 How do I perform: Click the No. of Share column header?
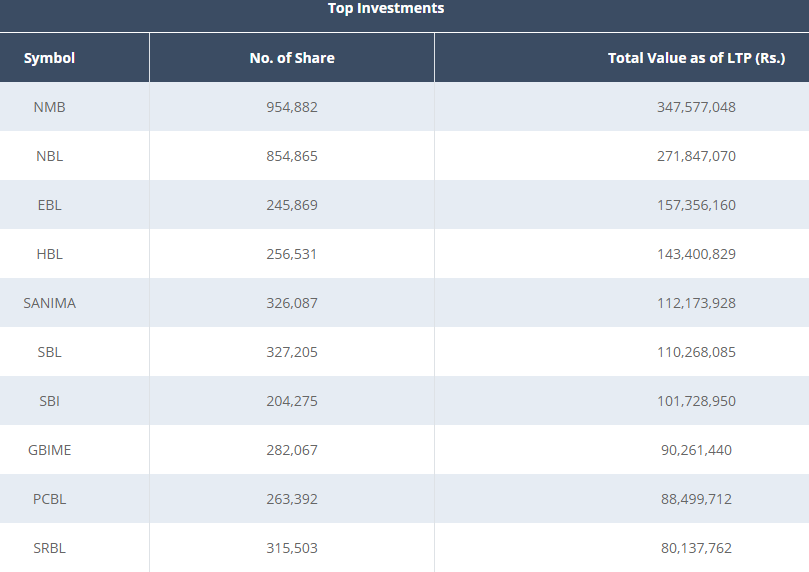point(292,58)
